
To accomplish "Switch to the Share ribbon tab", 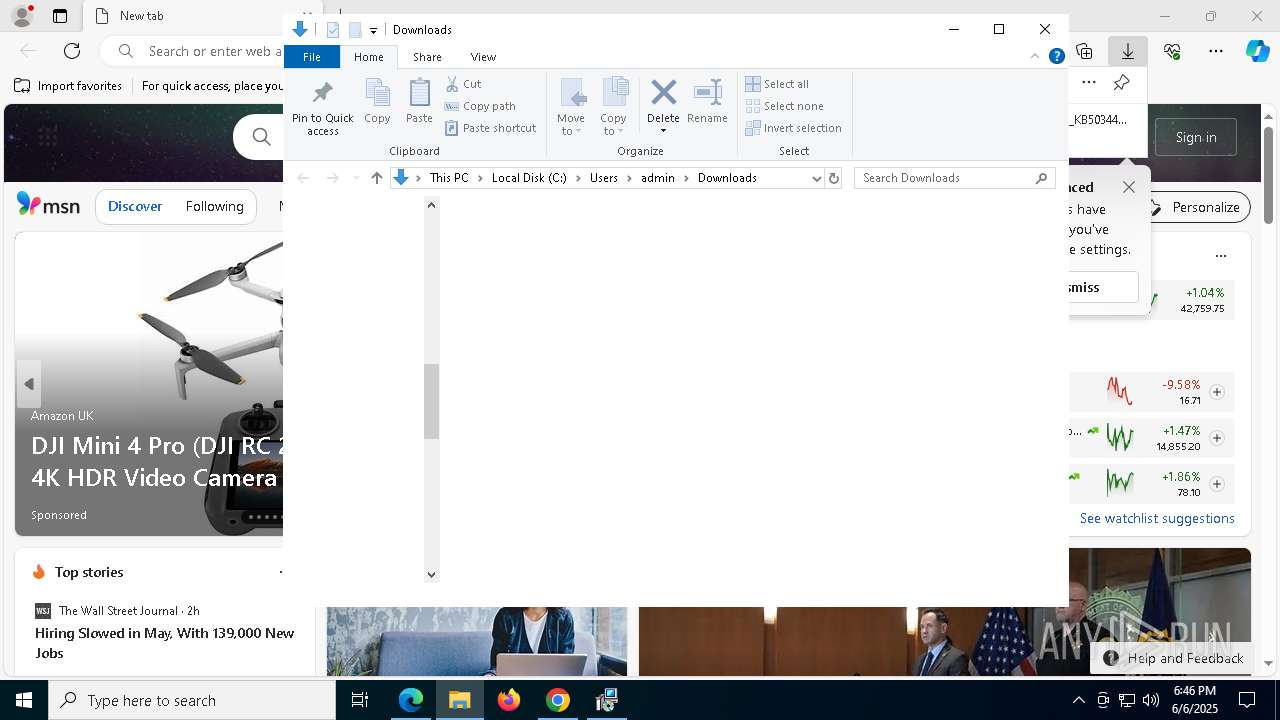I will point(427,57).
